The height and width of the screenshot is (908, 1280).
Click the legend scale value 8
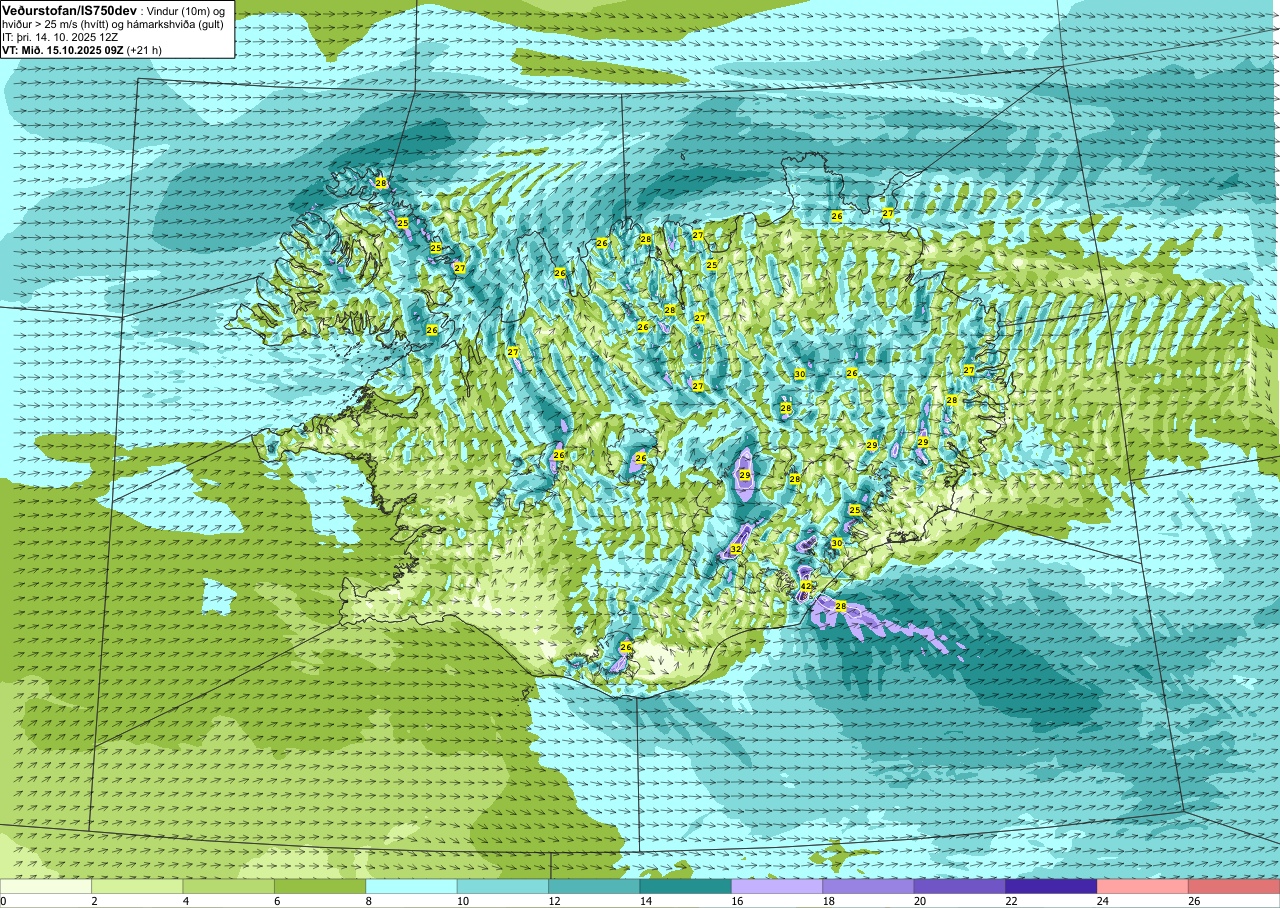pyautogui.click(x=366, y=901)
